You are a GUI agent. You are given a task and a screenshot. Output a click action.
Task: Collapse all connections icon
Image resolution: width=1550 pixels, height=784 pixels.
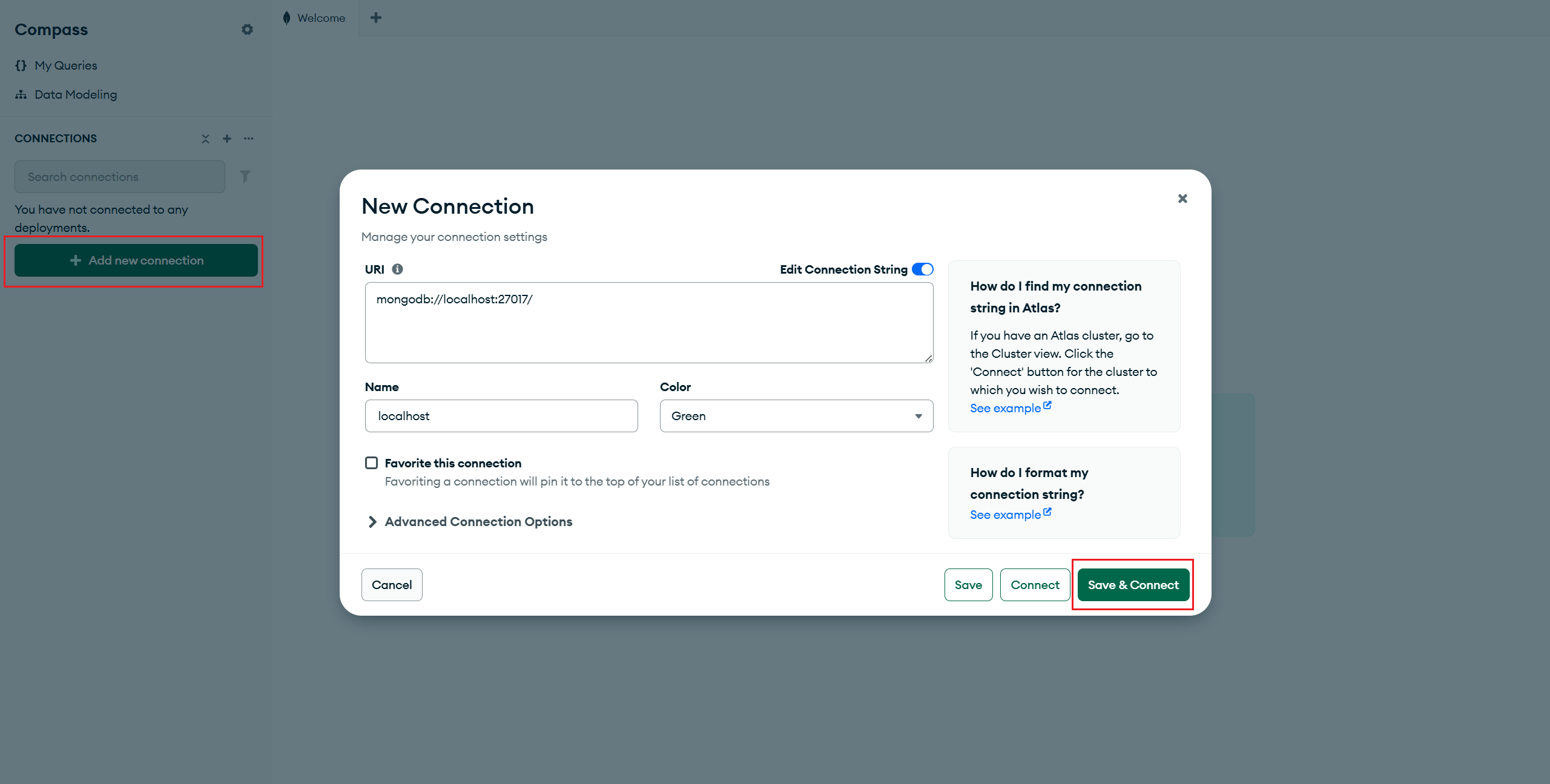click(x=205, y=139)
